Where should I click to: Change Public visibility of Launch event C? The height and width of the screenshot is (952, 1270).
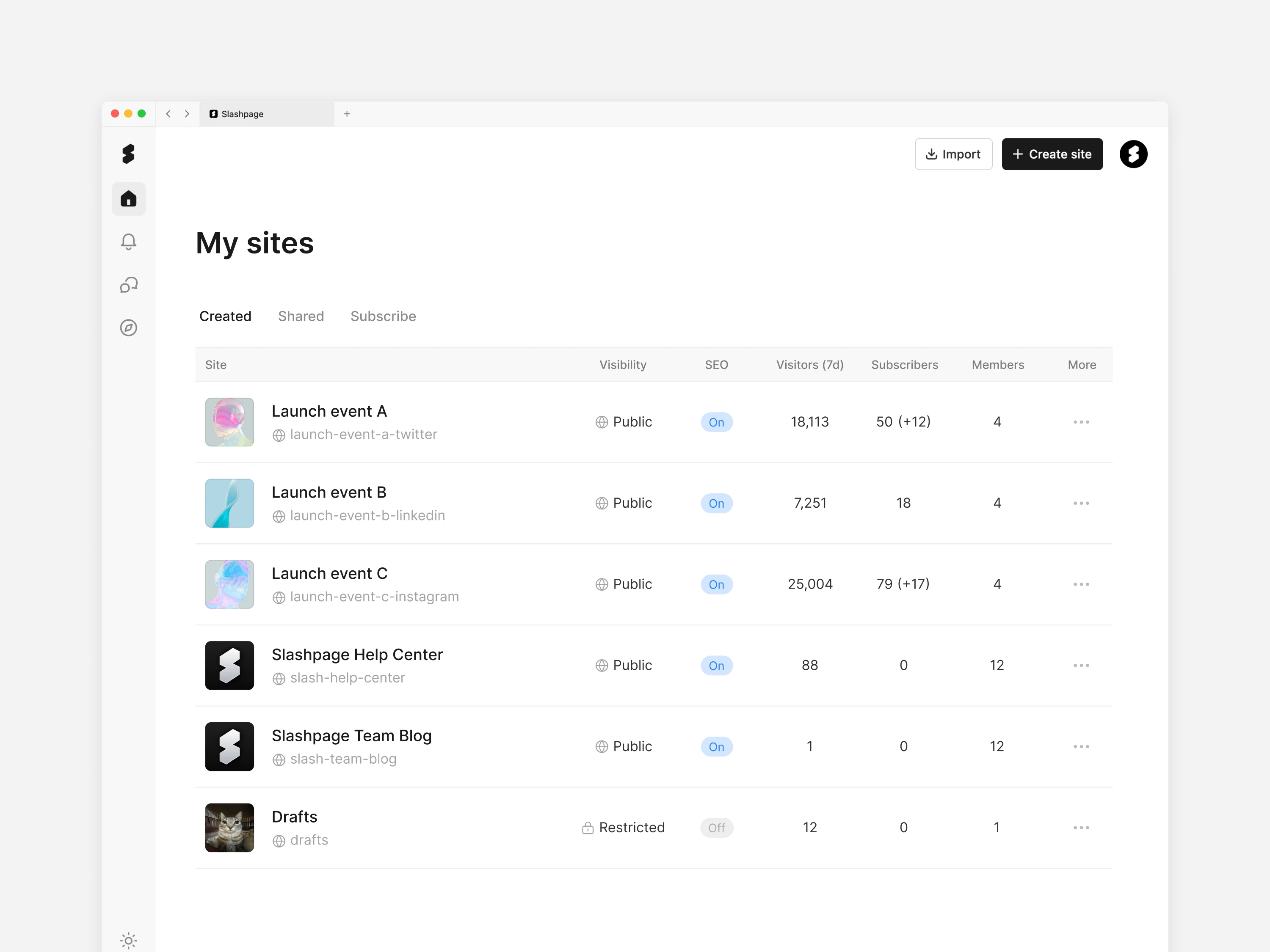(x=624, y=584)
